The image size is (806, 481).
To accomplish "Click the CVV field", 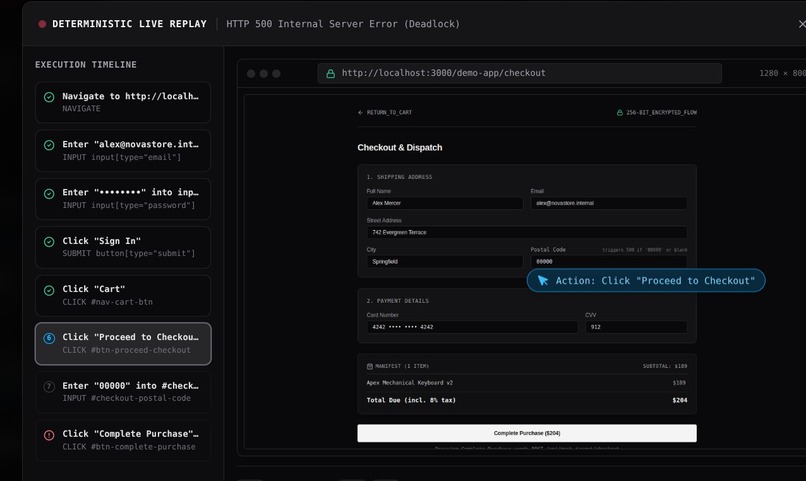I will pyautogui.click(x=636, y=327).
